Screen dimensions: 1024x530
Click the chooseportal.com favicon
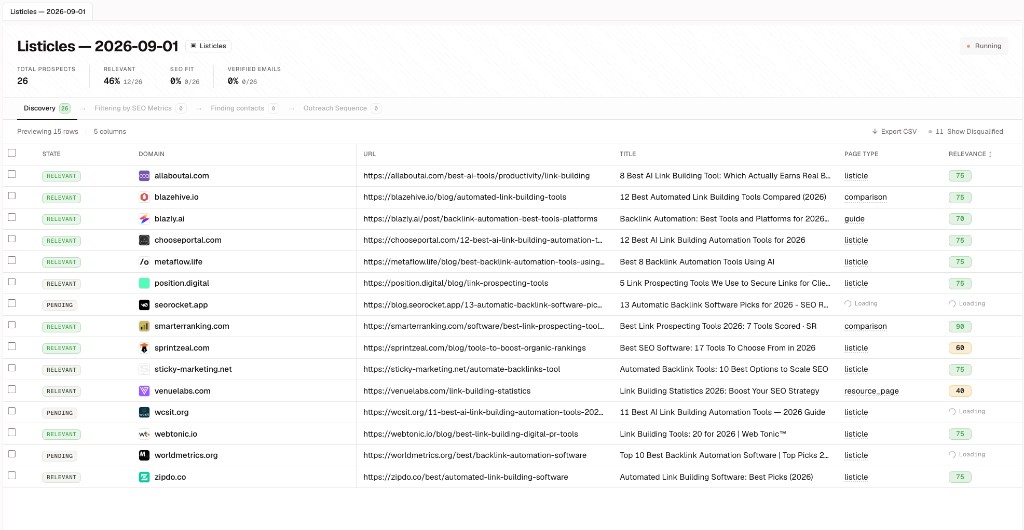click(x=144, y=240)
